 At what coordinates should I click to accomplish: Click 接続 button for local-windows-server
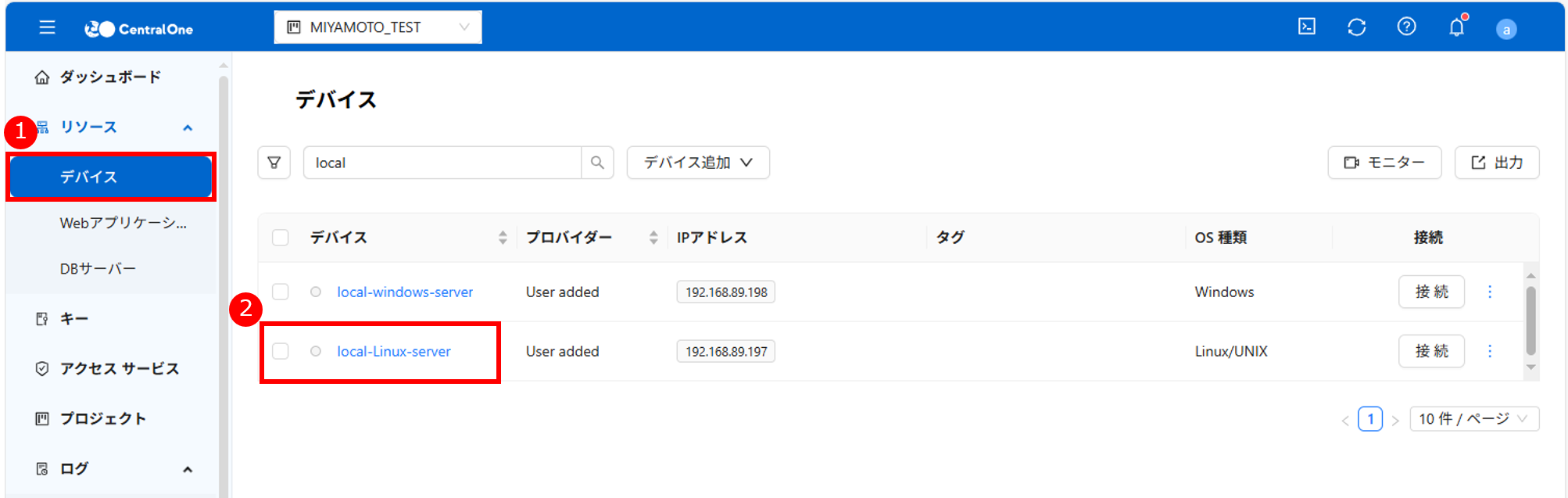pos(1430,292)
